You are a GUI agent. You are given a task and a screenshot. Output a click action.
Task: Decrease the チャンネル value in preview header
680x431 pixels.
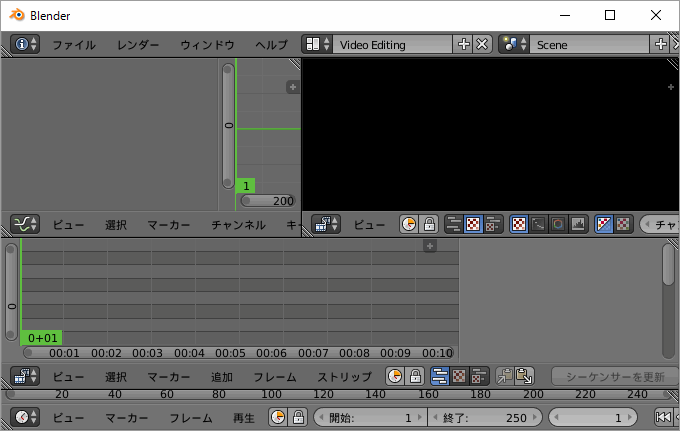(647, 225)
